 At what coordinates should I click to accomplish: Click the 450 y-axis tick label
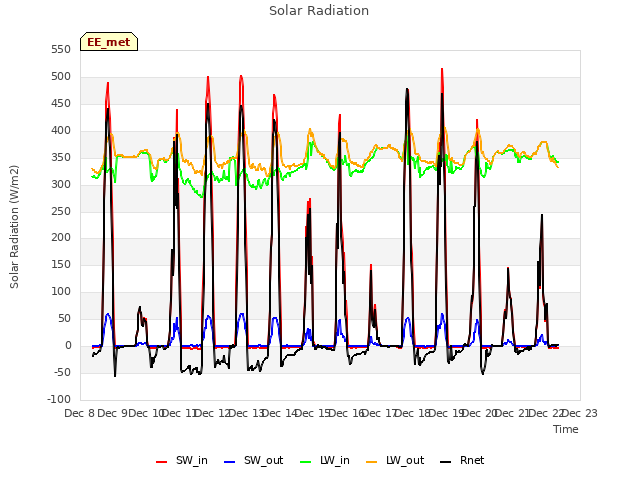(x=61, y=104)
